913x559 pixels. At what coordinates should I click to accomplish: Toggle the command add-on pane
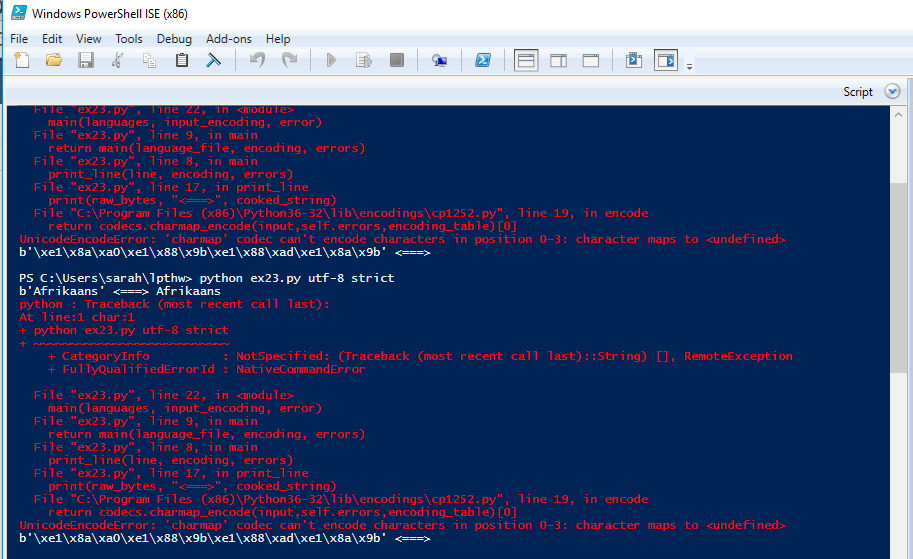pos(666,61)
